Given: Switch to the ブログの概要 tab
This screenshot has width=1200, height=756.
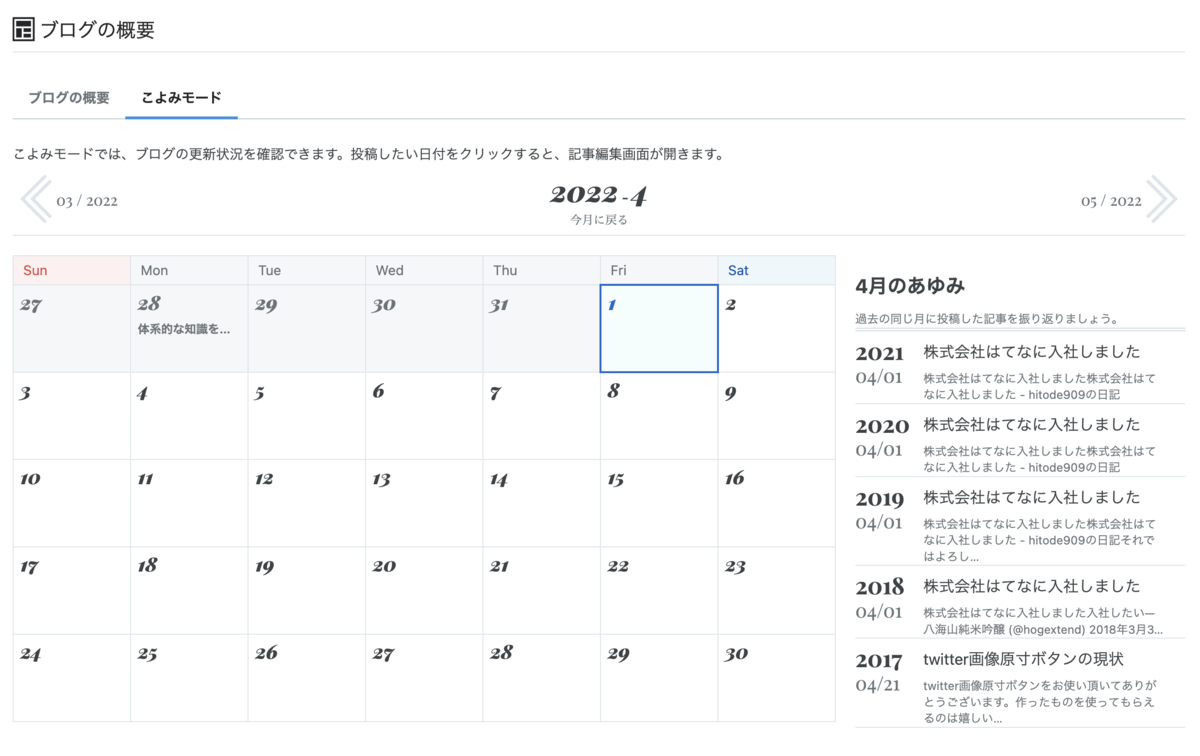Looking at the screenshot, I should [66, 99].
